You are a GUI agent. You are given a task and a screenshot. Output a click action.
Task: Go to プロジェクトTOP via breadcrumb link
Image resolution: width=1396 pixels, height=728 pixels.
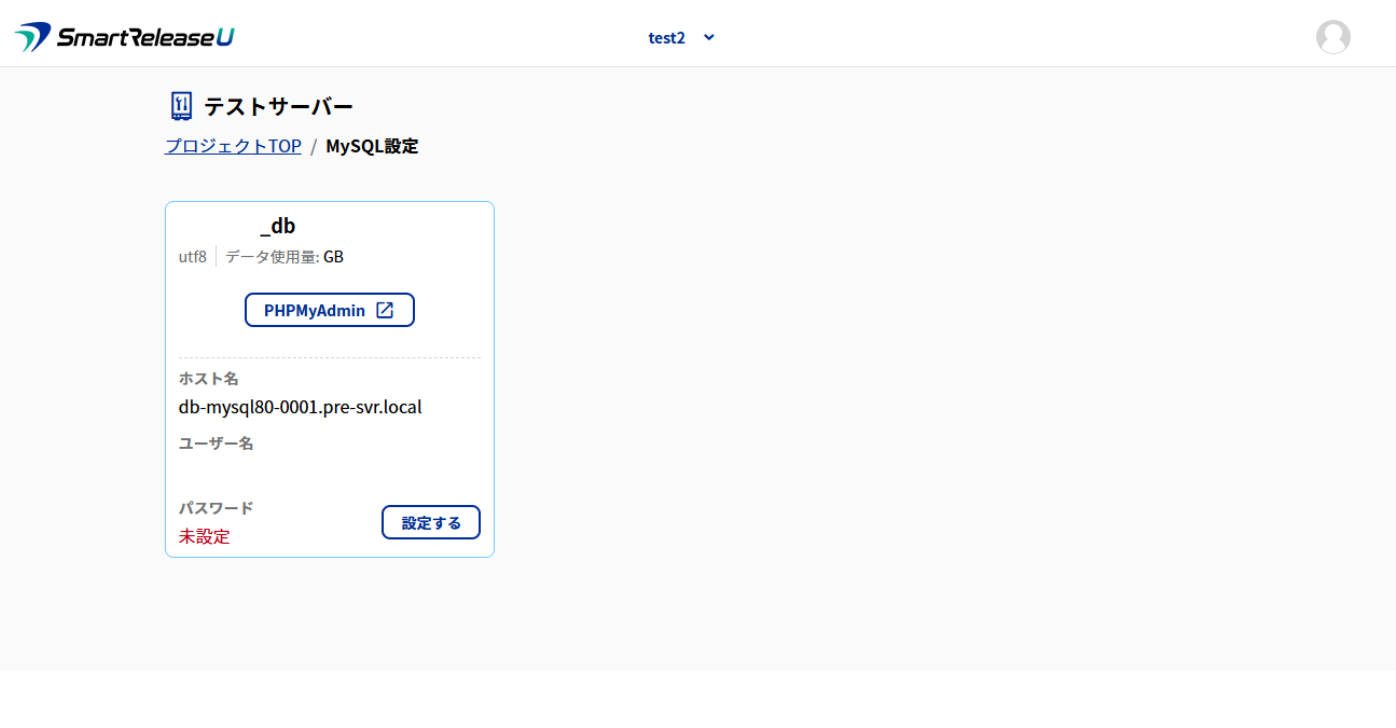pyautogui.click(x=233, y=146)
